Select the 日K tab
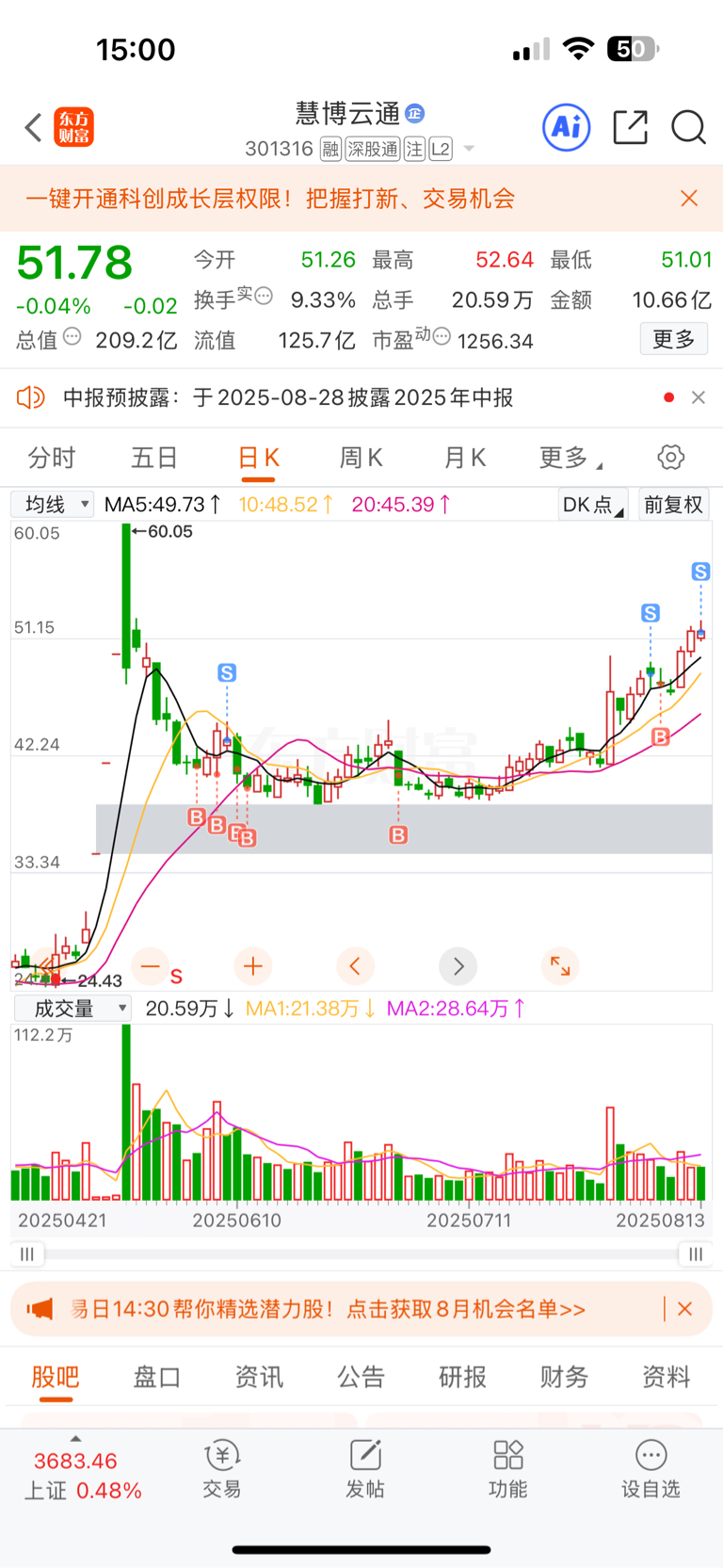Image resolution: width=723 pixels, height=1568 pixels. coord(258,458)
